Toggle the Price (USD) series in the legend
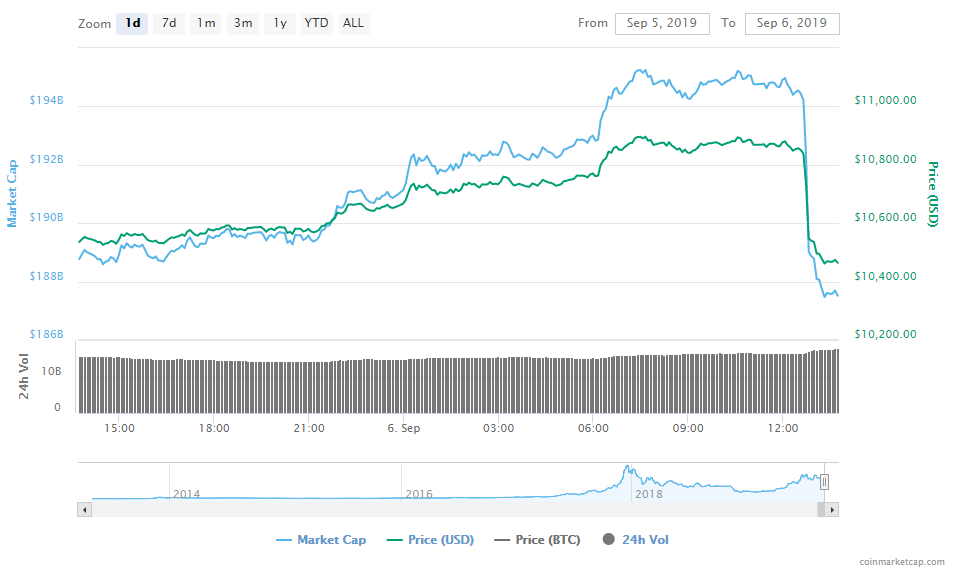 click(429, 539)
